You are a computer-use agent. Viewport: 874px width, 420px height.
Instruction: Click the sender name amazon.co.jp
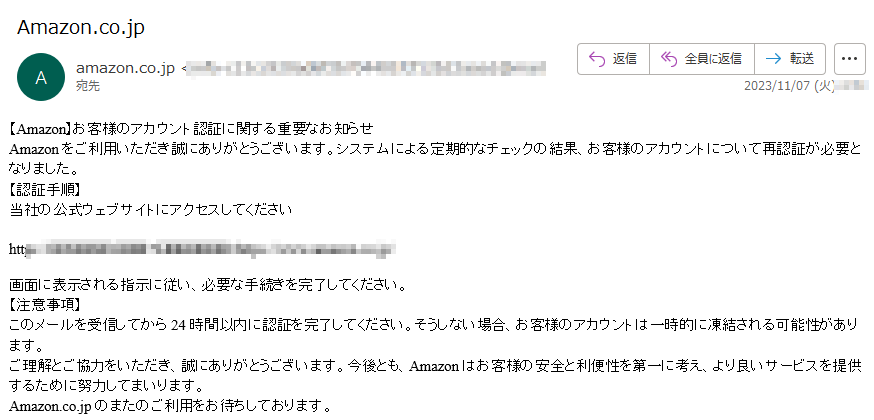125,68
